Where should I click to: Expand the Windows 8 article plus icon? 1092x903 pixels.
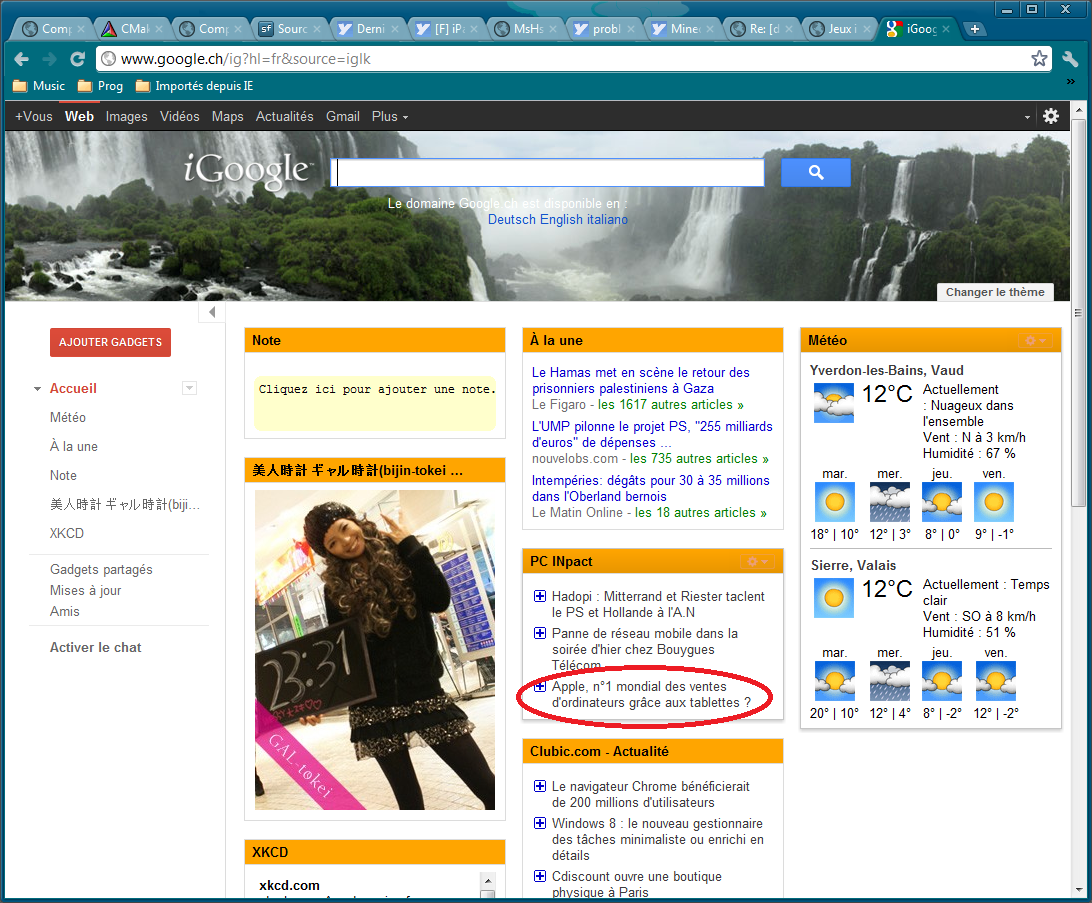pos(540,823)
